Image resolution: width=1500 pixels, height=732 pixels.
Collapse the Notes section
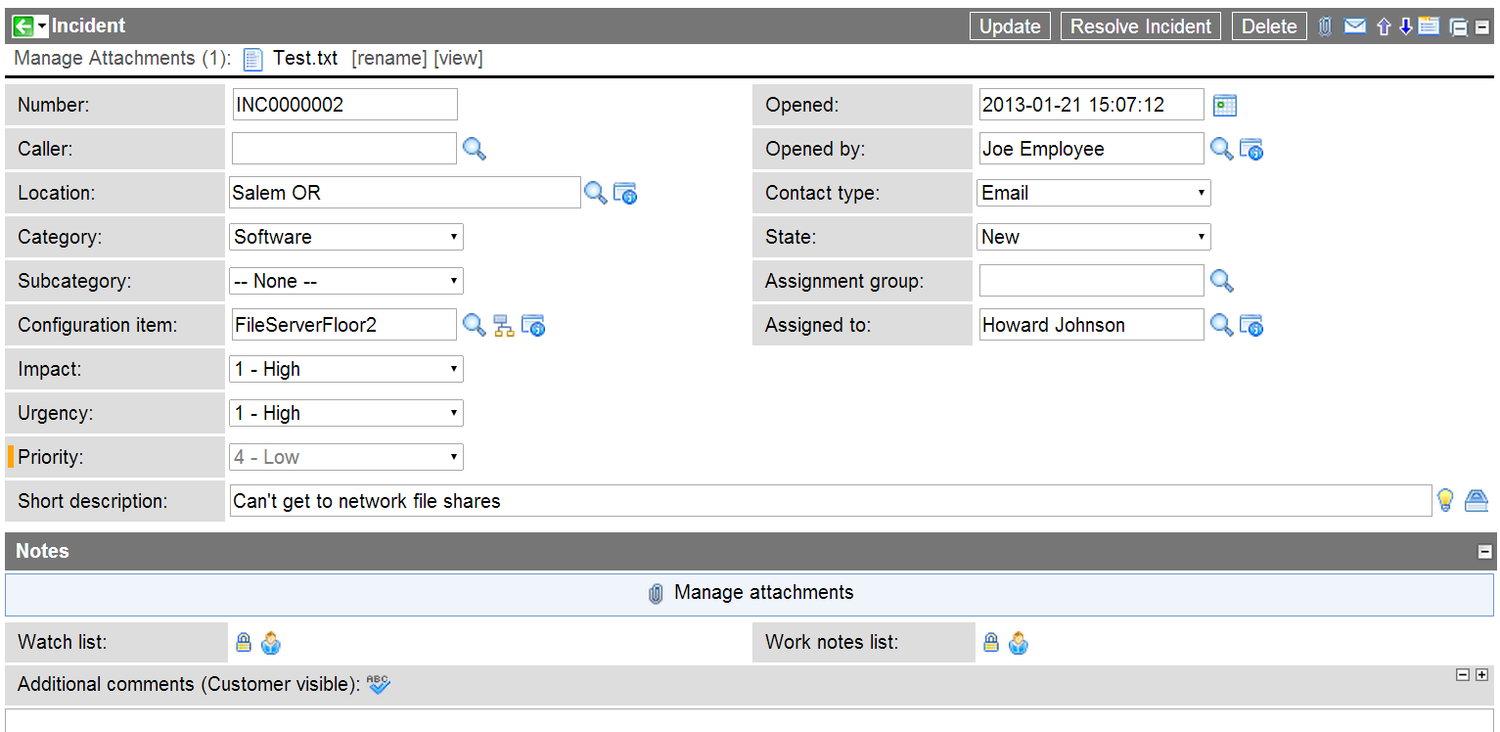[1485, 551]
